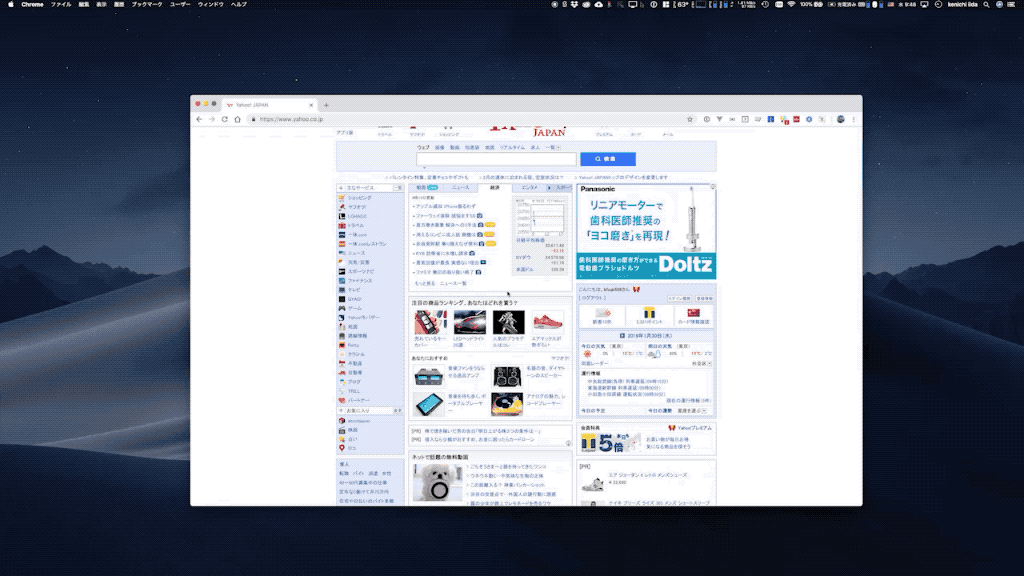Click the 5倍 campaign banner
1024x576 pixels.
click(611, 443)
